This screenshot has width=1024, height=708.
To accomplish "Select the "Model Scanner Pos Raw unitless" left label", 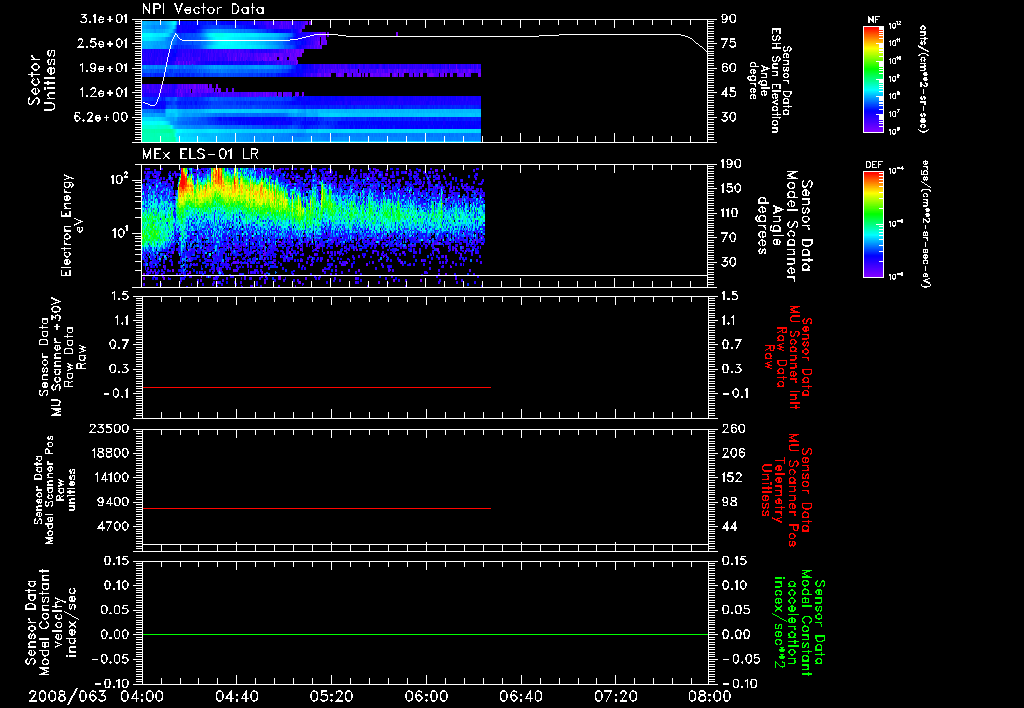I will pos(54,490).
